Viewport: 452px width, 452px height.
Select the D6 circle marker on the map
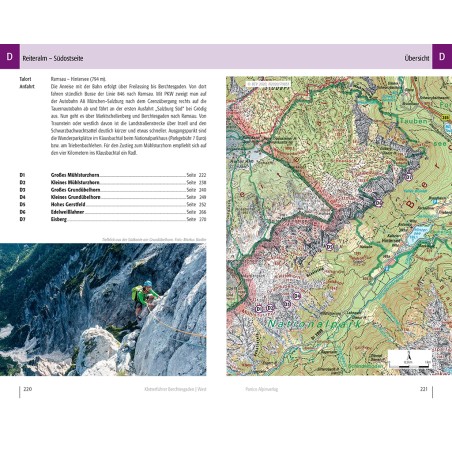[x=378, y=203]
